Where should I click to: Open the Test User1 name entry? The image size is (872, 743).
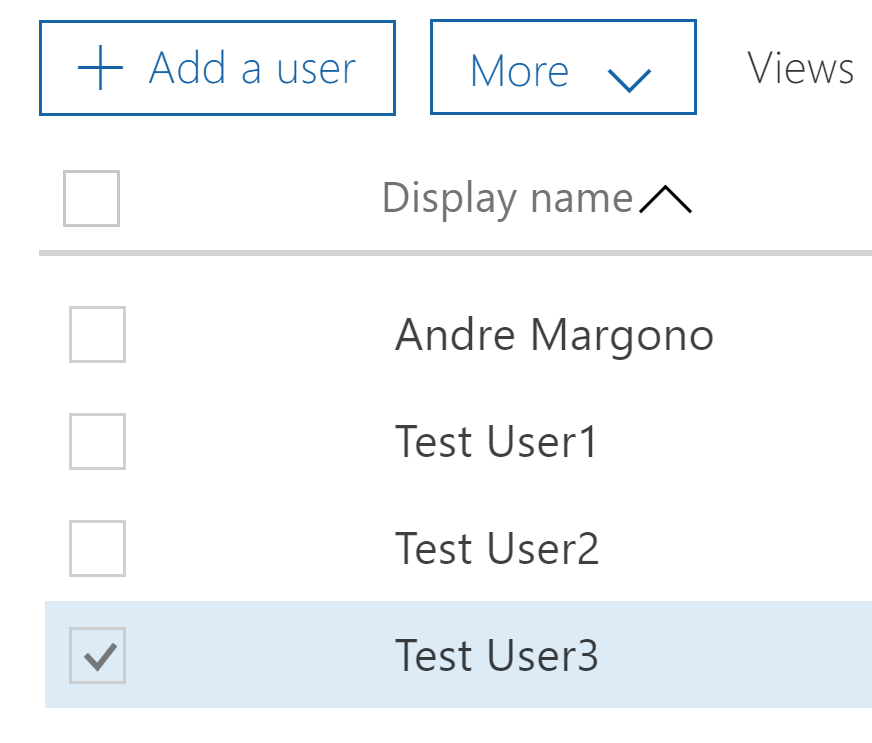(496, 441)
